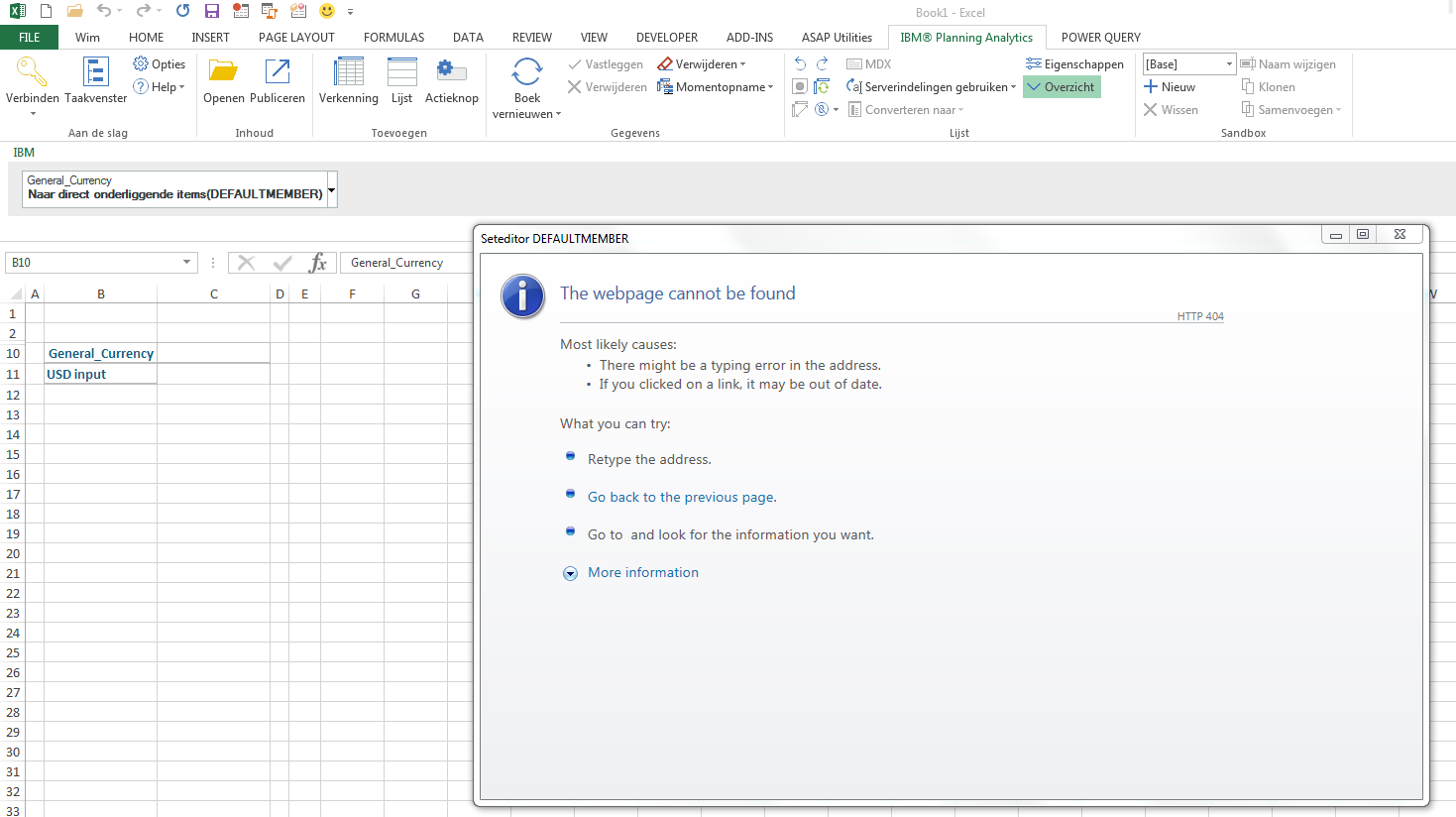Open the Help dropdown menu
Viewport: 1456px width, 817px height.
click(160, 87)
